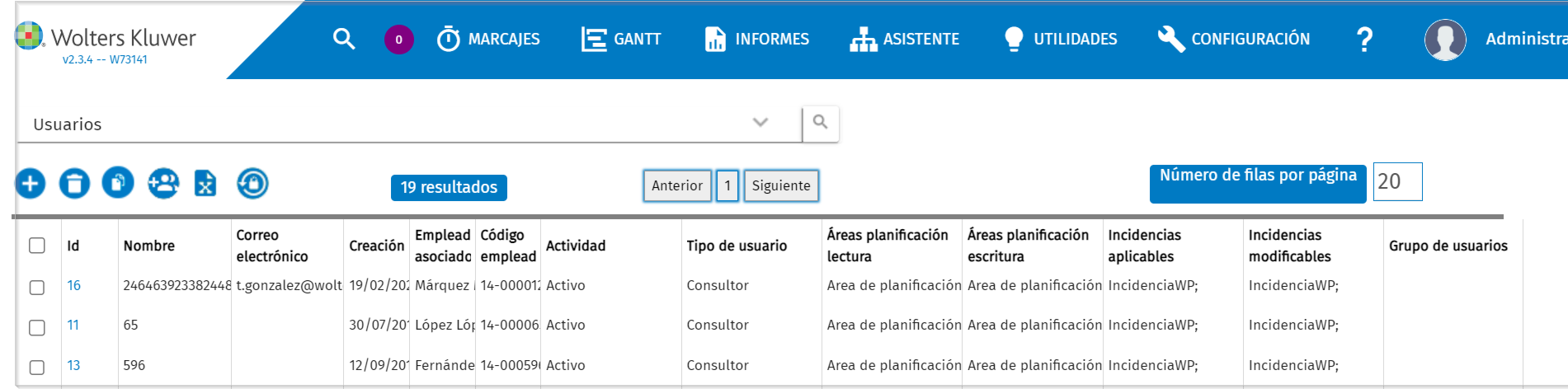Check the checkbox for user row 13
The width and height of the screenshot is (1568, 389).
pyautogui.click(x=37, y=367)
